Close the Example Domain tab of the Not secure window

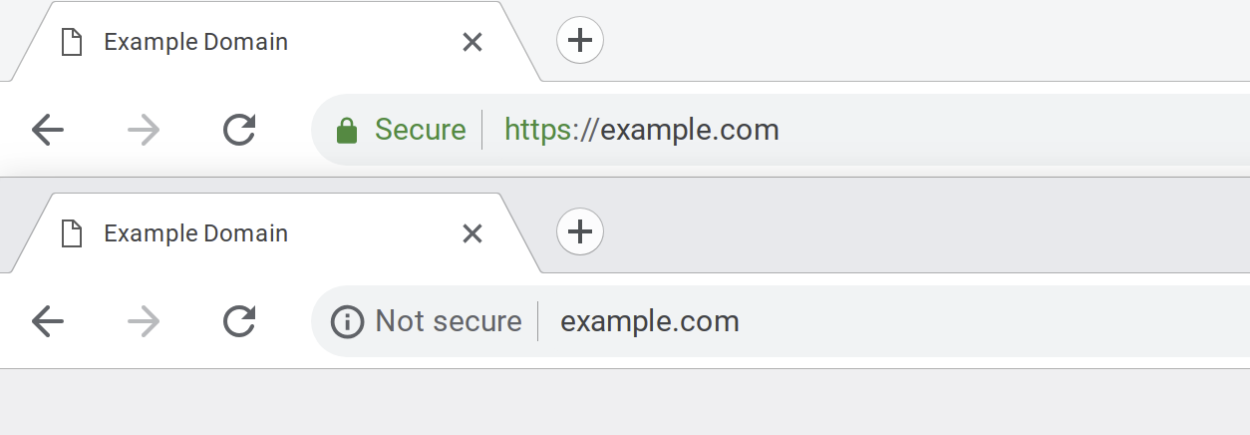[x=473, y=233]
